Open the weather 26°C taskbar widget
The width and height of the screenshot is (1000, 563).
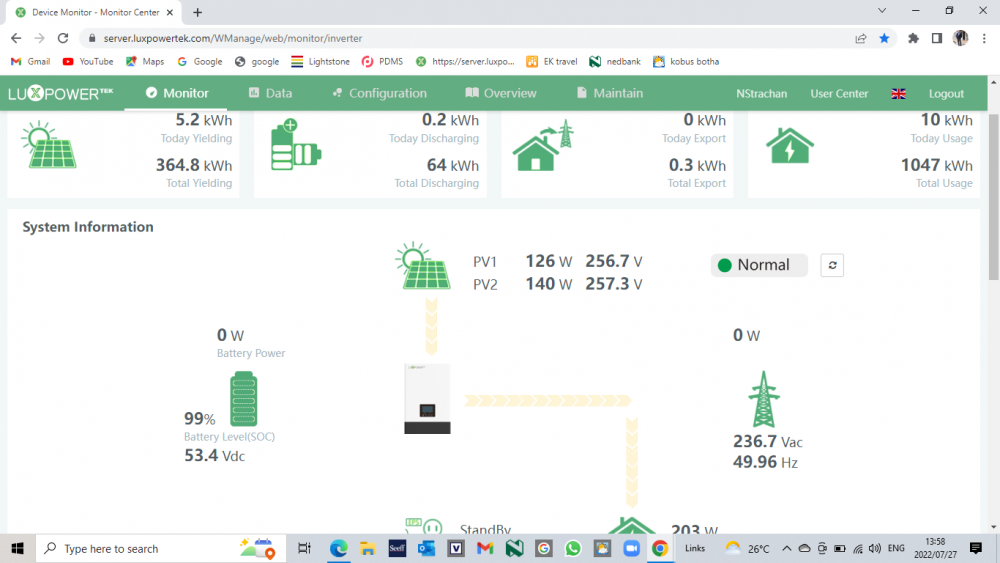(747, 548)
